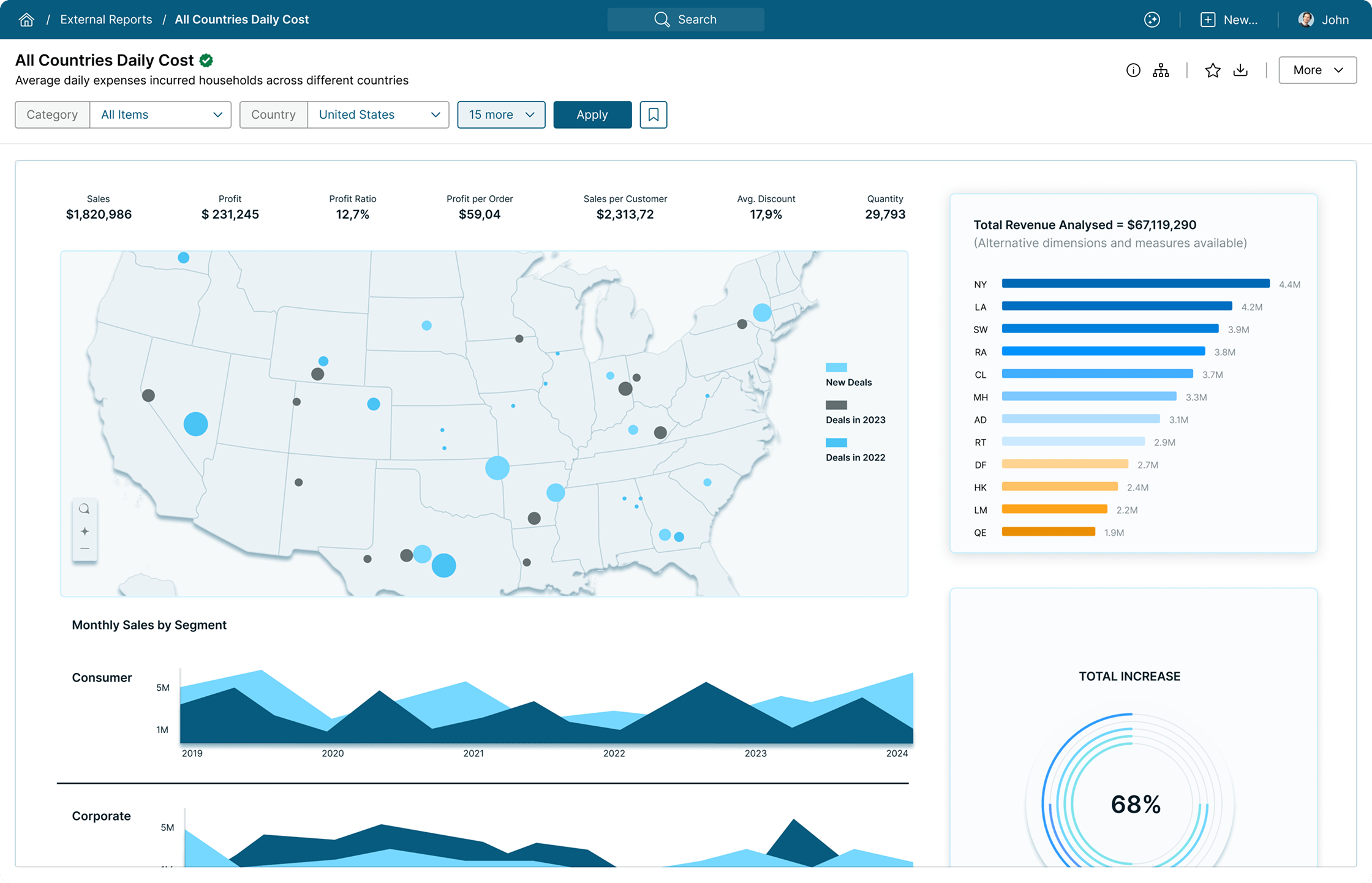Screen dimensions: 1372x883
Task: Click the verified green badge by title
Action: [206, 60]
